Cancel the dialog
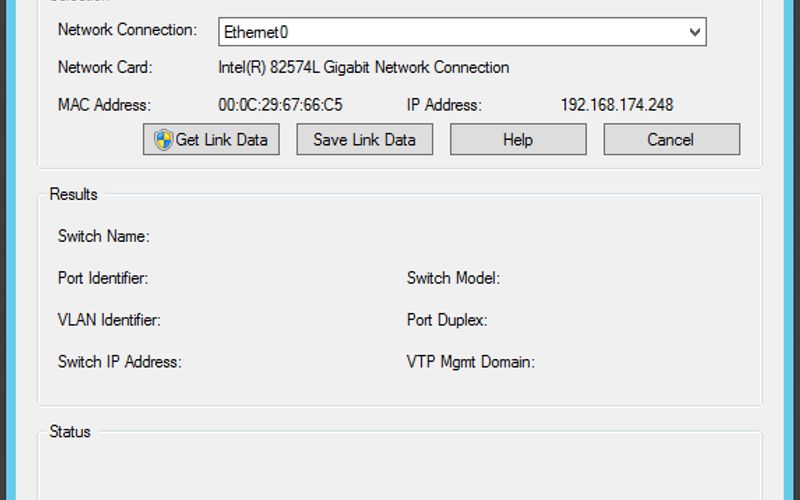Viewport: 800px width, 500px height. click(671, 140)
